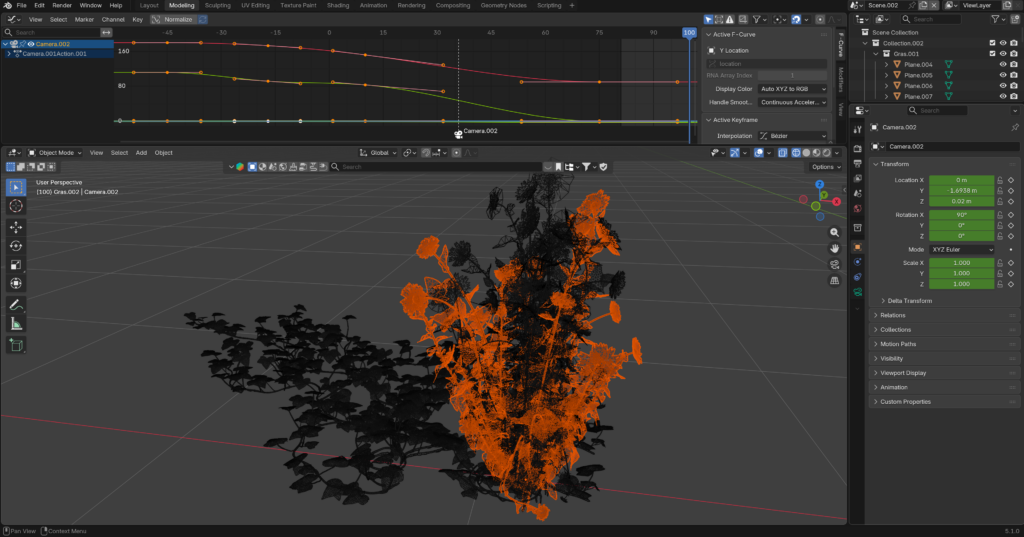Click the outliner search field
Viewport: 1024px width, 537px height.
930,20
